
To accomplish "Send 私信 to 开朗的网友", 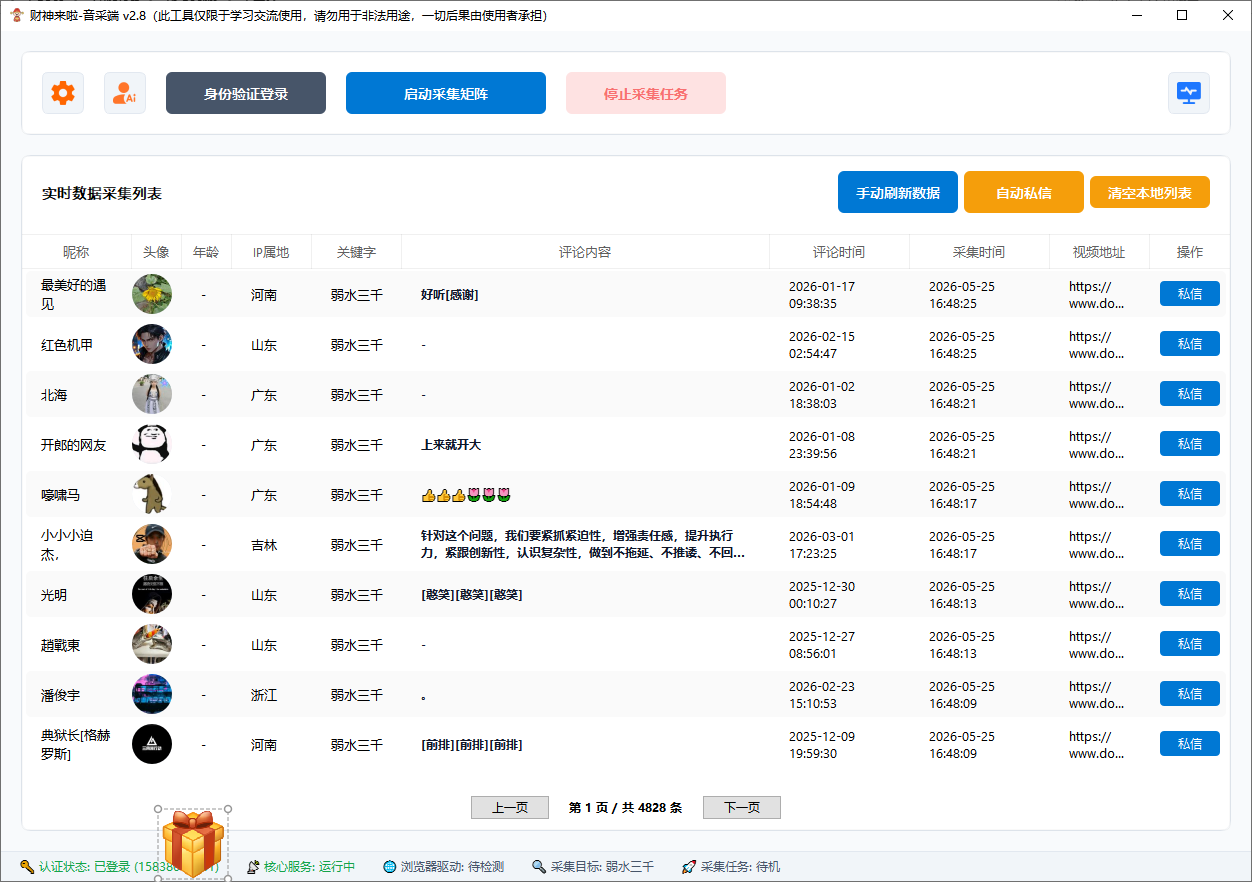I will [x=1190, y=443].
